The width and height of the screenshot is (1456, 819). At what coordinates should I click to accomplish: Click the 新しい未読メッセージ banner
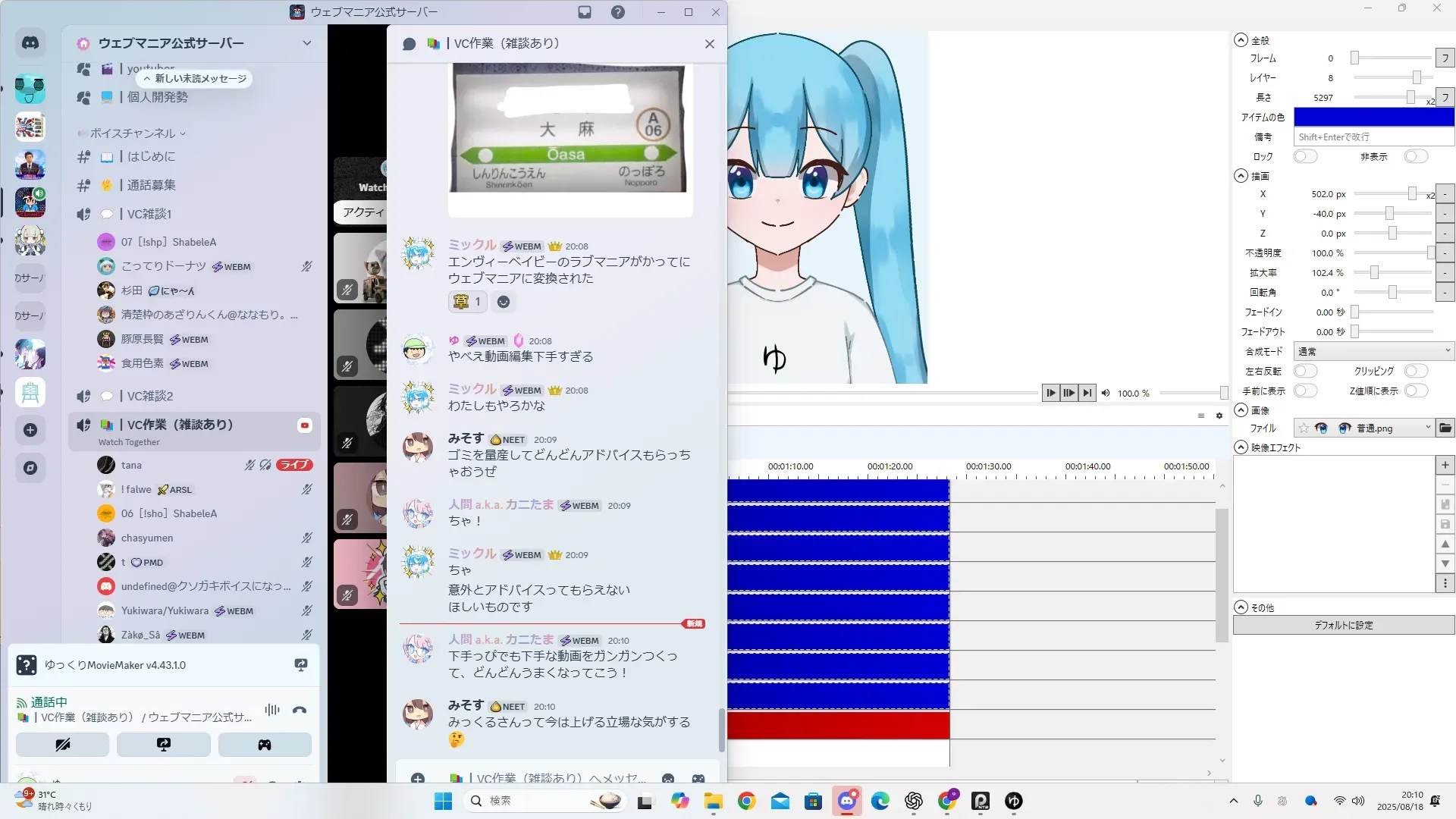[195, 78]
